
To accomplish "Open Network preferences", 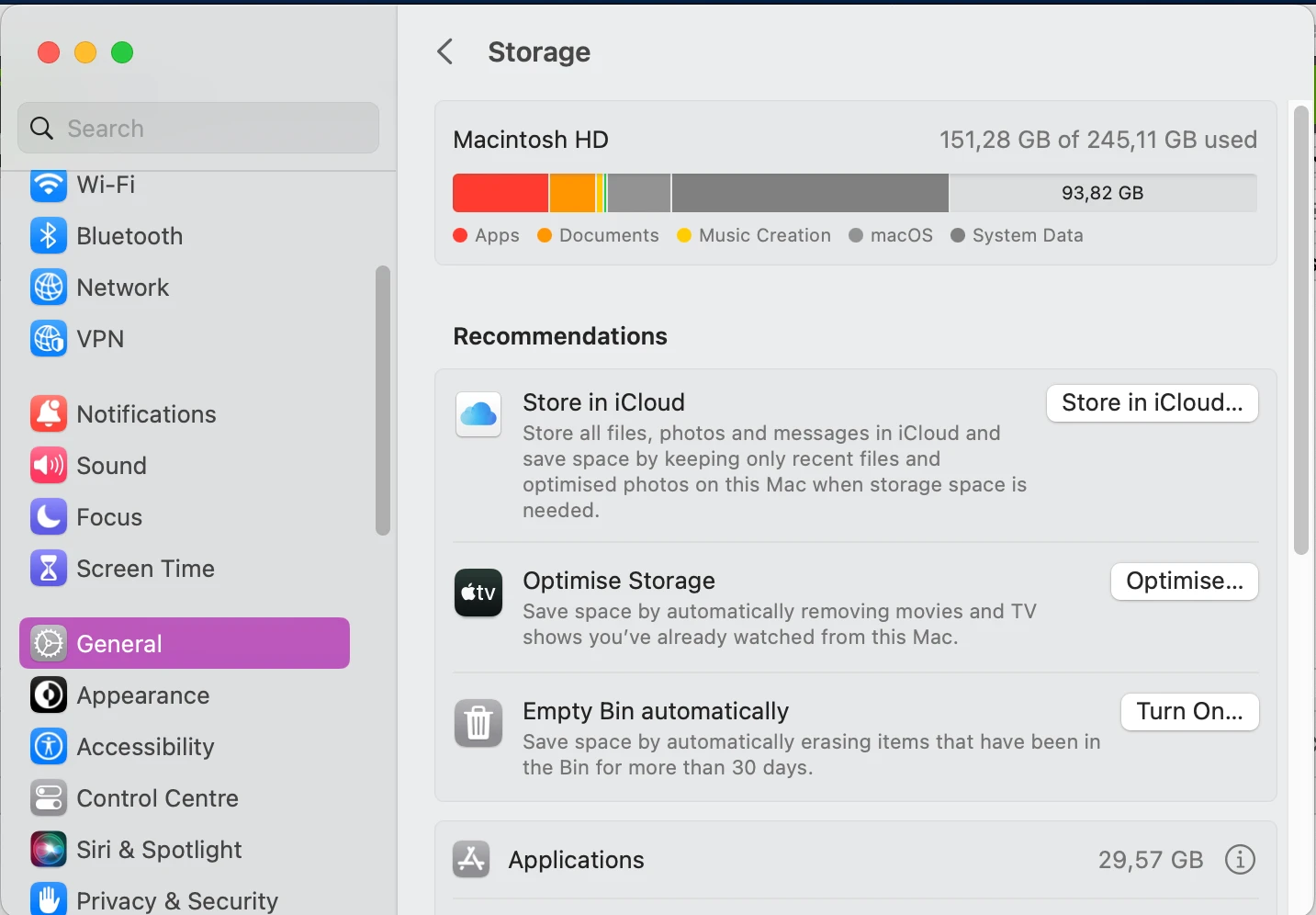I will click(122, 288).
